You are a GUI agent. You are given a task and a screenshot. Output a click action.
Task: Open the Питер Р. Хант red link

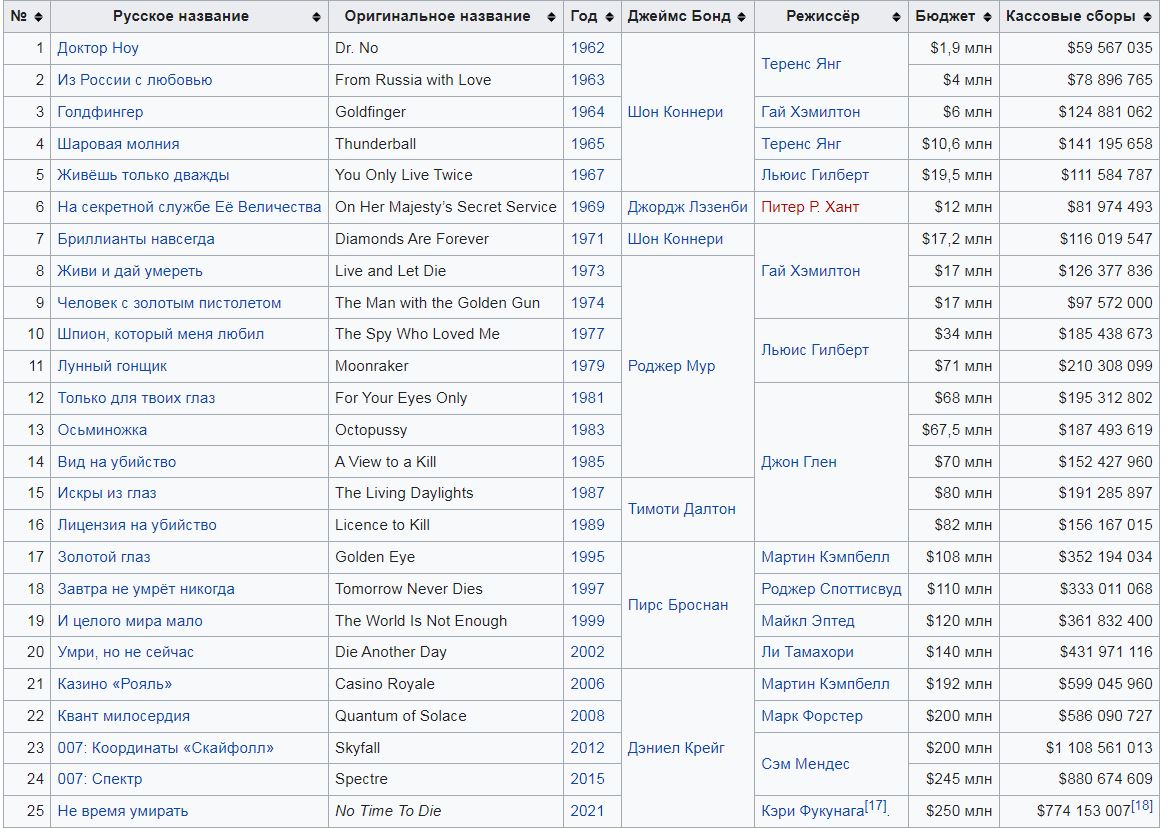pyautogui.click(x=810, y=207)
